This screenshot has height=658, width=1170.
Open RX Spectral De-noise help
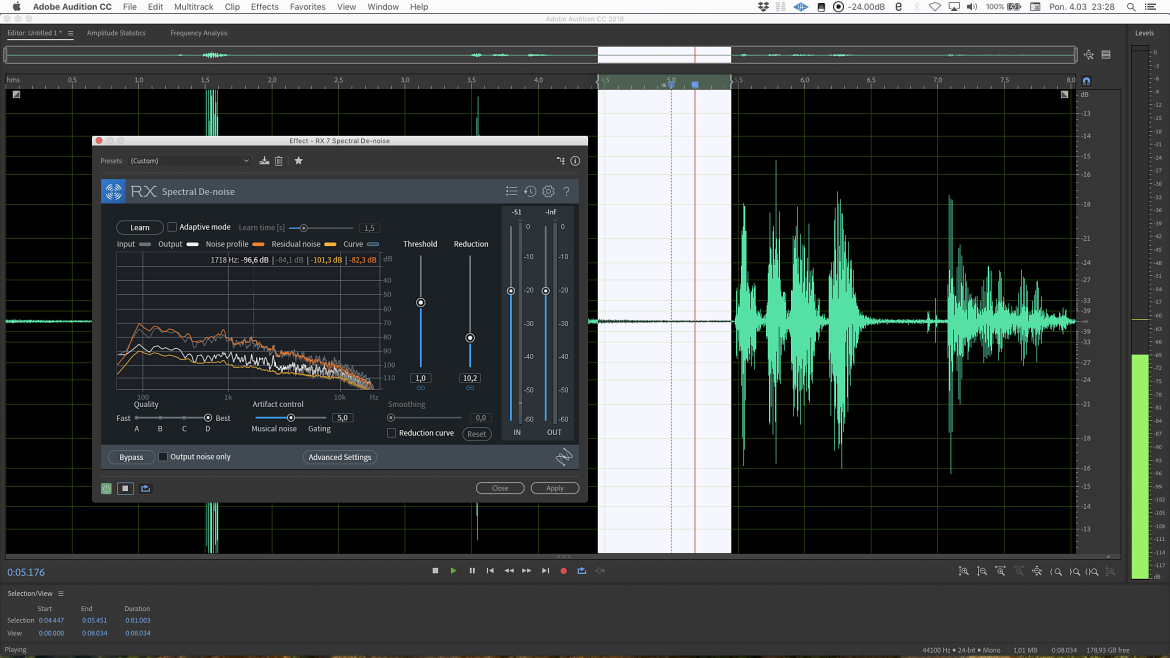coord(566,192)
